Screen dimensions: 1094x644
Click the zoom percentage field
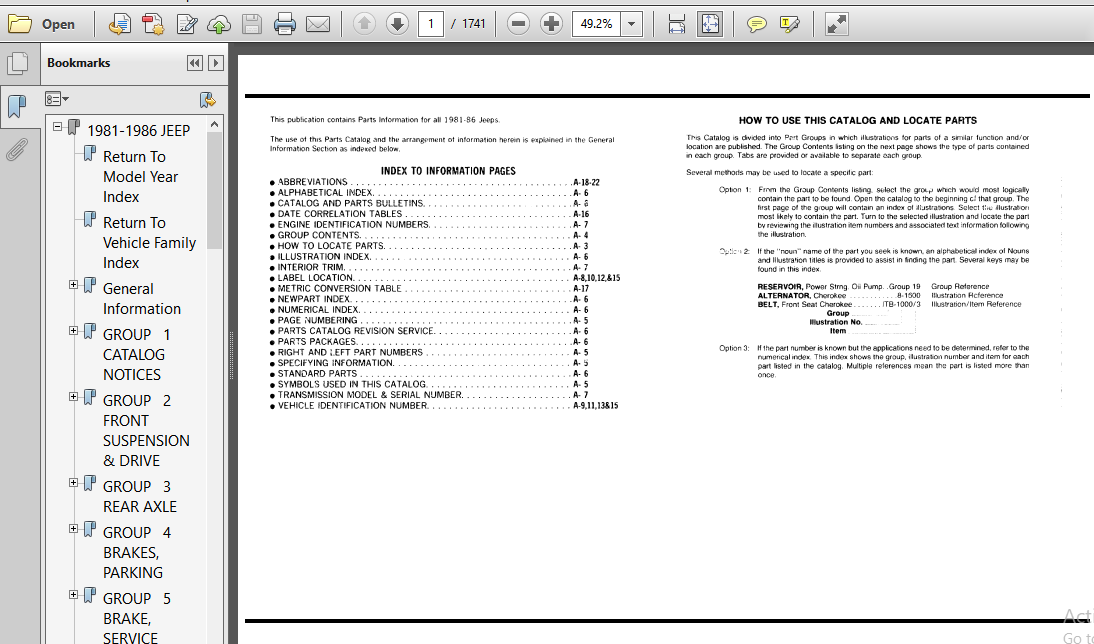coord(597,24)
